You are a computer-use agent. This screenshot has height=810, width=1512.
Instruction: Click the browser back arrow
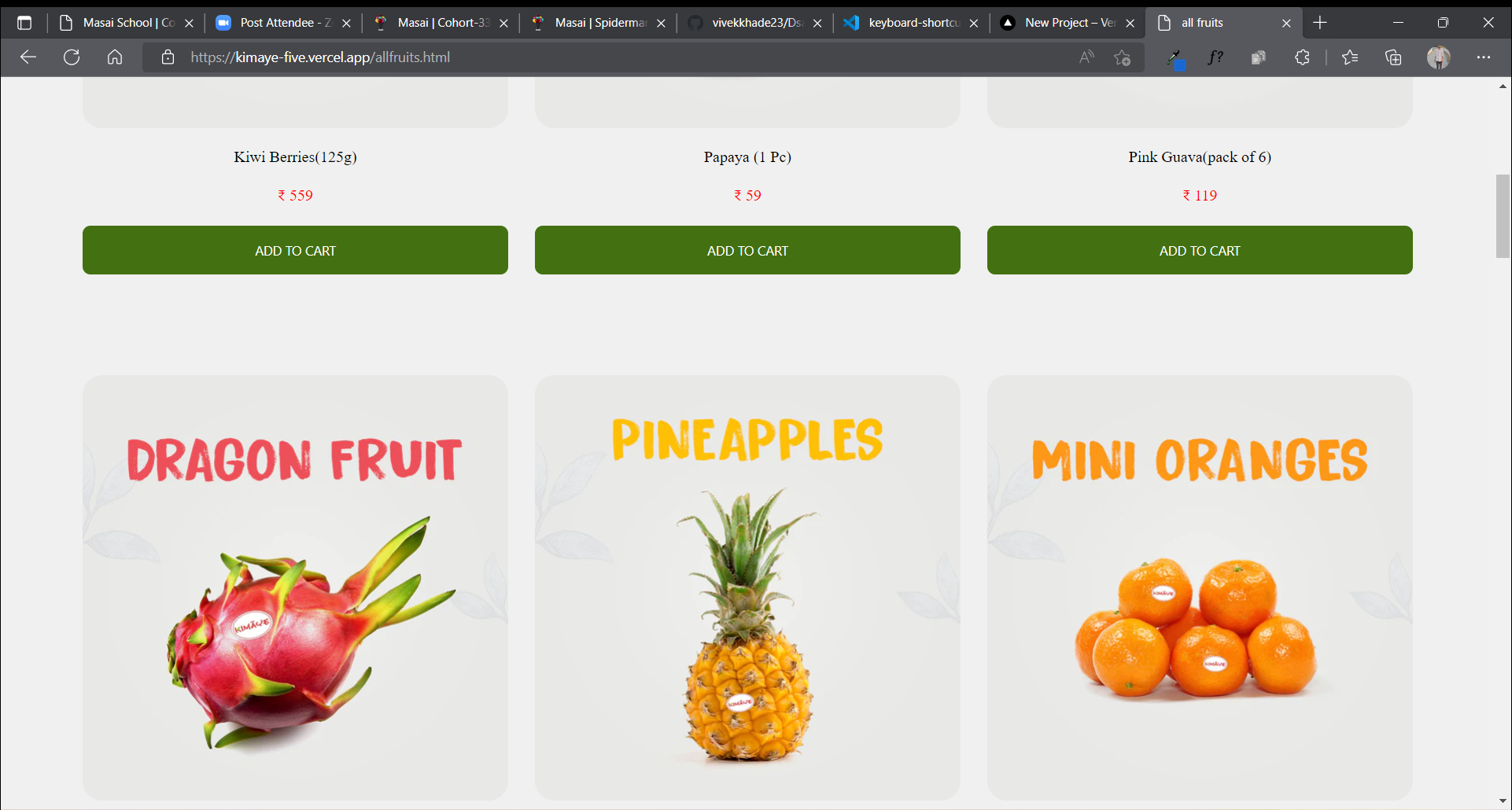28,57
